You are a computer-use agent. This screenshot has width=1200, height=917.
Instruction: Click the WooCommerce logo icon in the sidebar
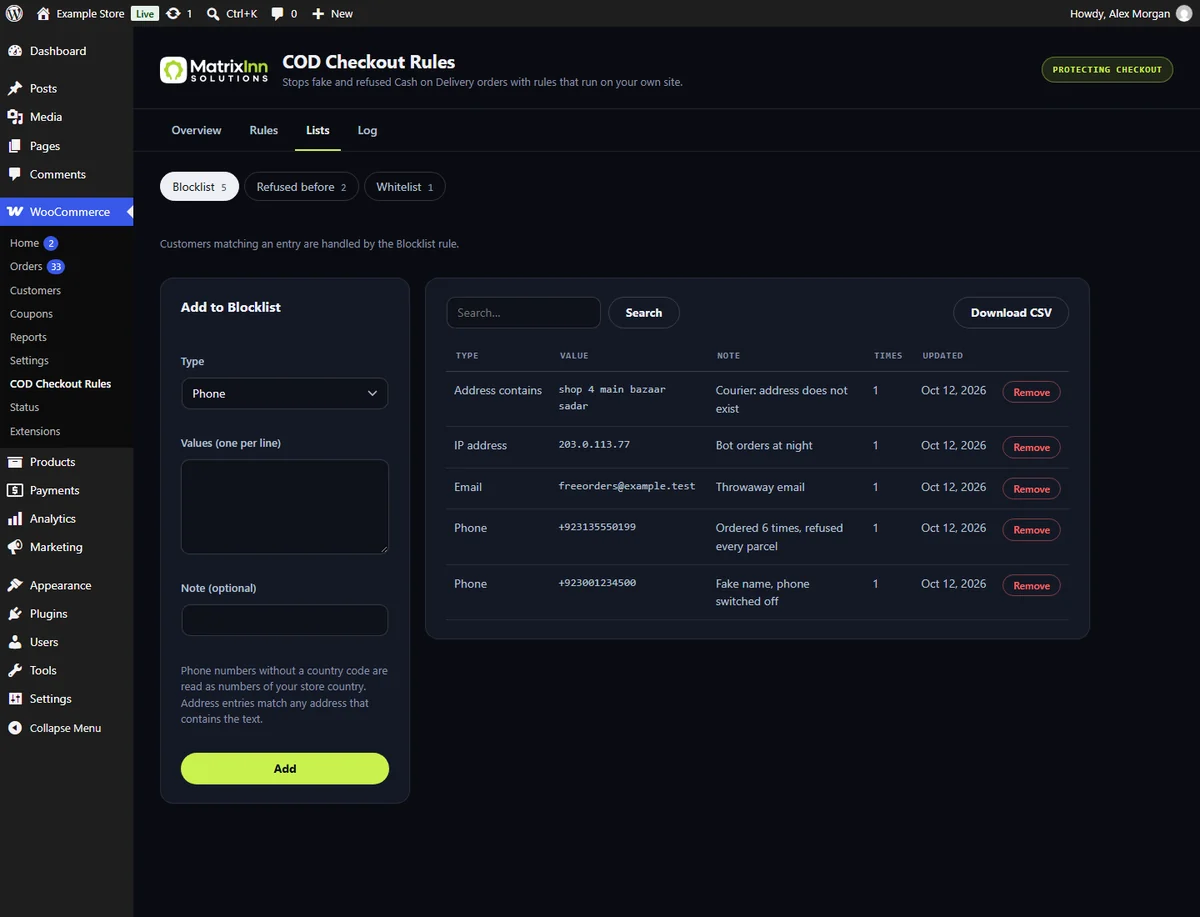click(15, 212)
